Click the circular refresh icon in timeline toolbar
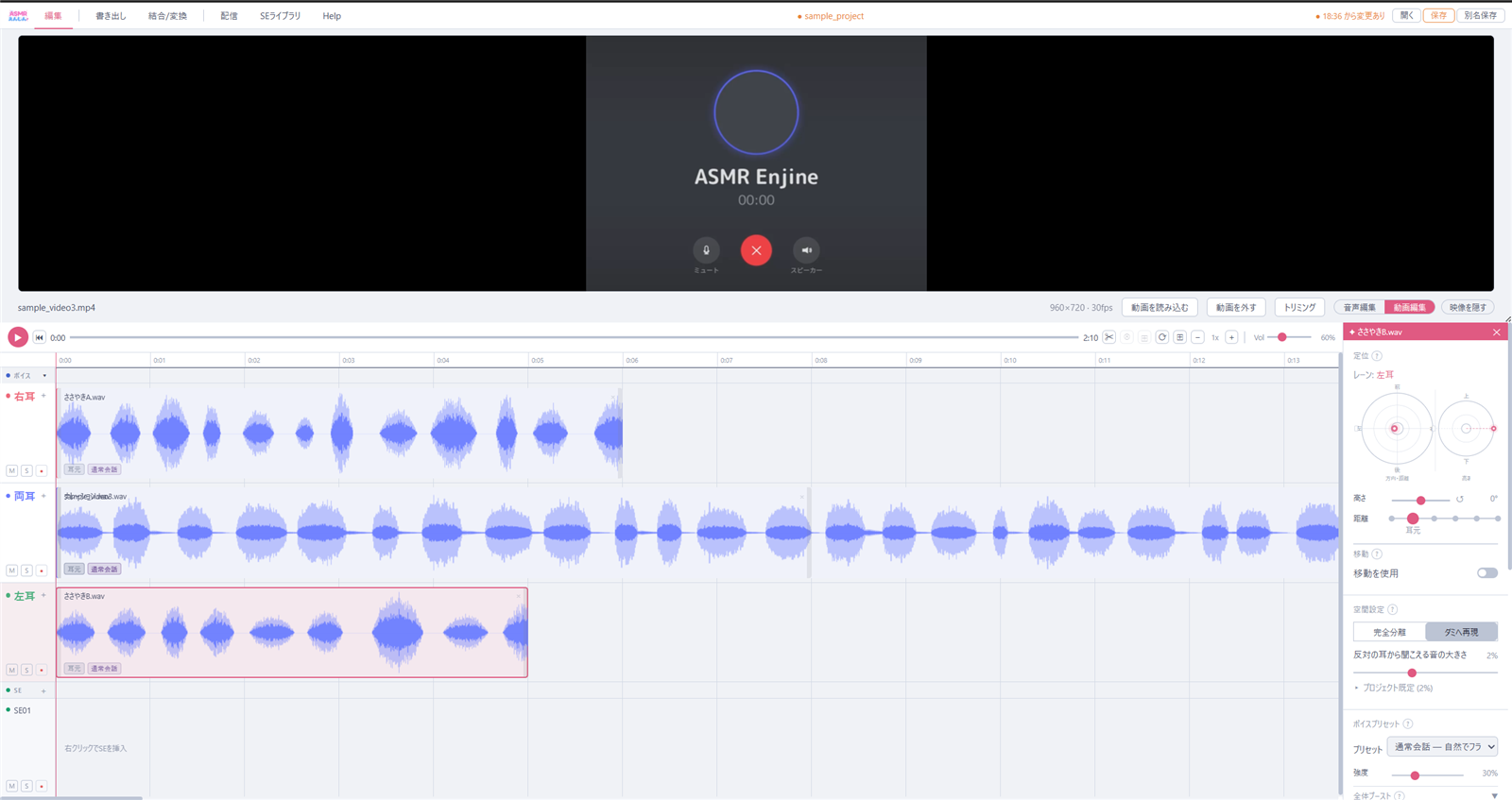This screenshot has height=800, width=1512. (1162, 337)
